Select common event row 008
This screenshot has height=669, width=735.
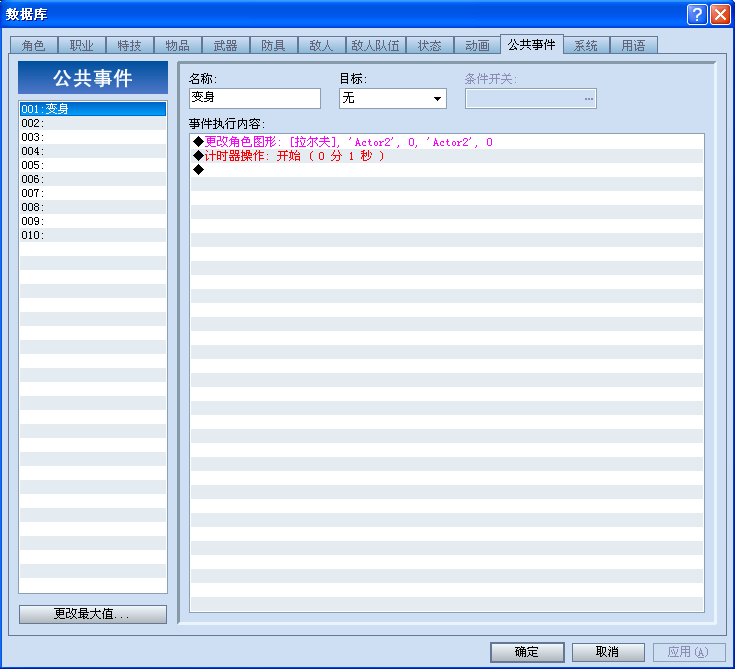tap(93, 207)
